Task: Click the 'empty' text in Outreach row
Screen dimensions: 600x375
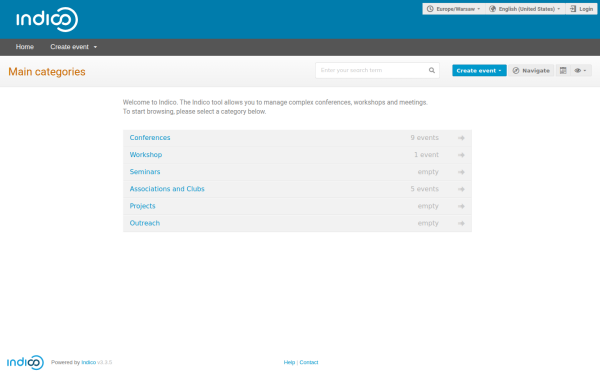Action: 428,223
